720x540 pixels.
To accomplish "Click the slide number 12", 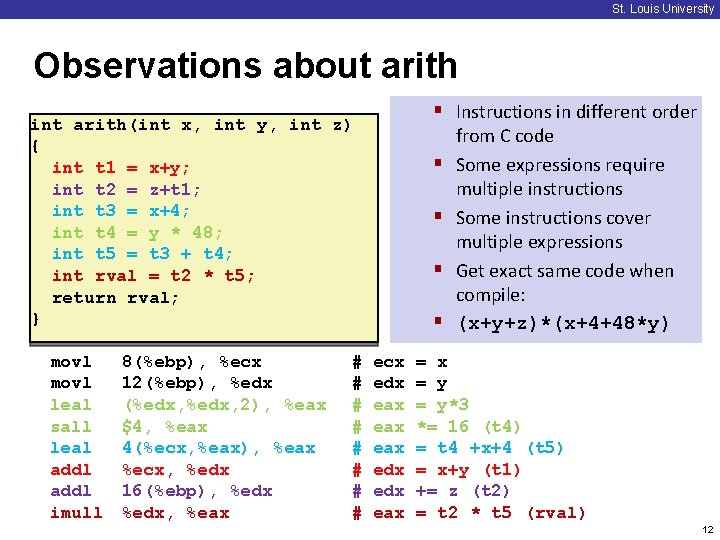I will point(708,529).
